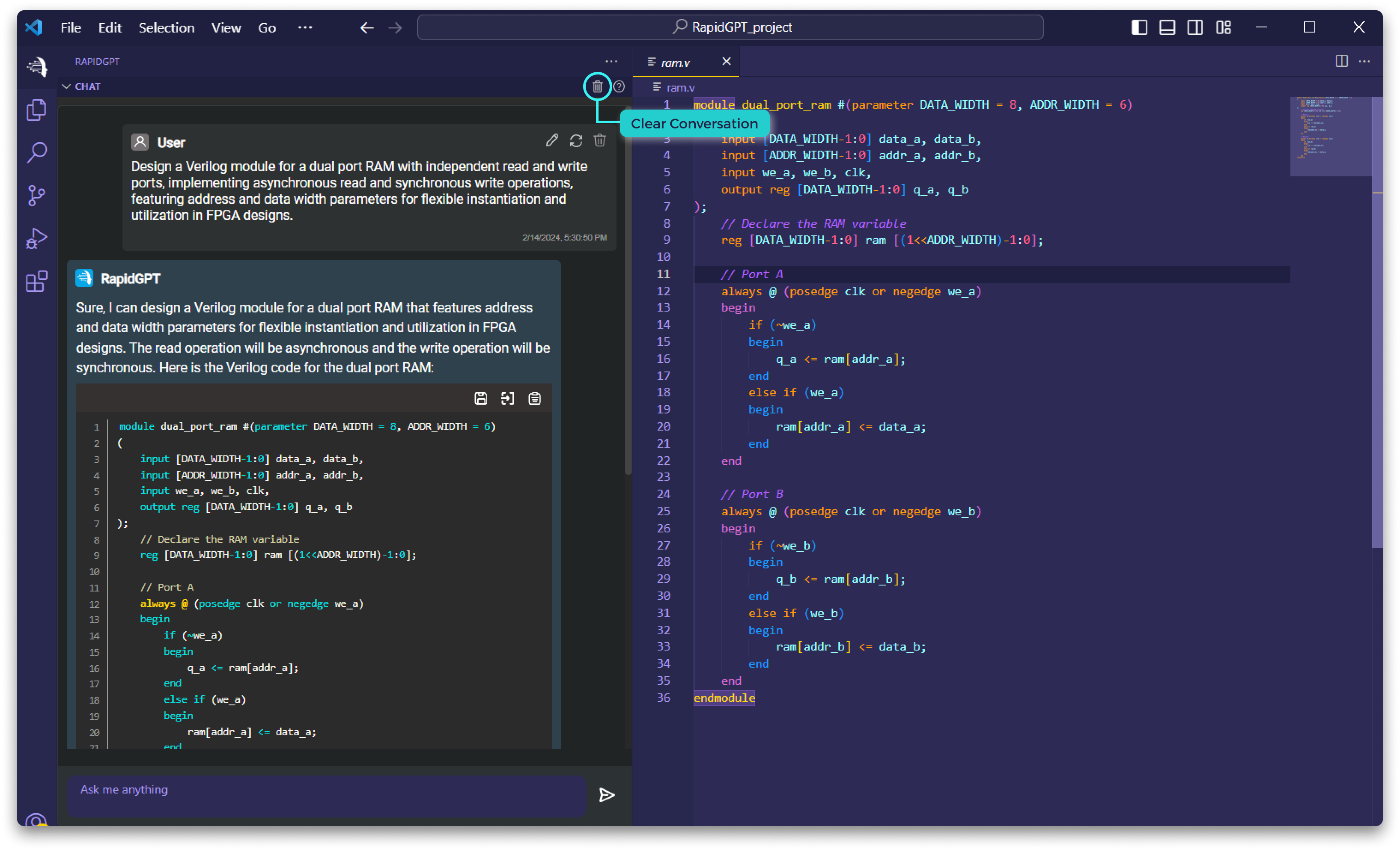Click the '// Port A' comment in editor
The width and height of the screenshot is (1400, 850).
click(x=752, y=274)
